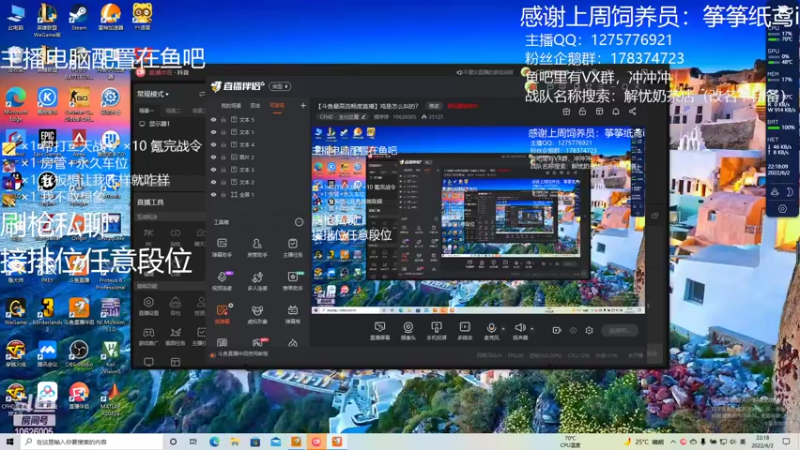Click the add scene plus icon

[303, 106]
